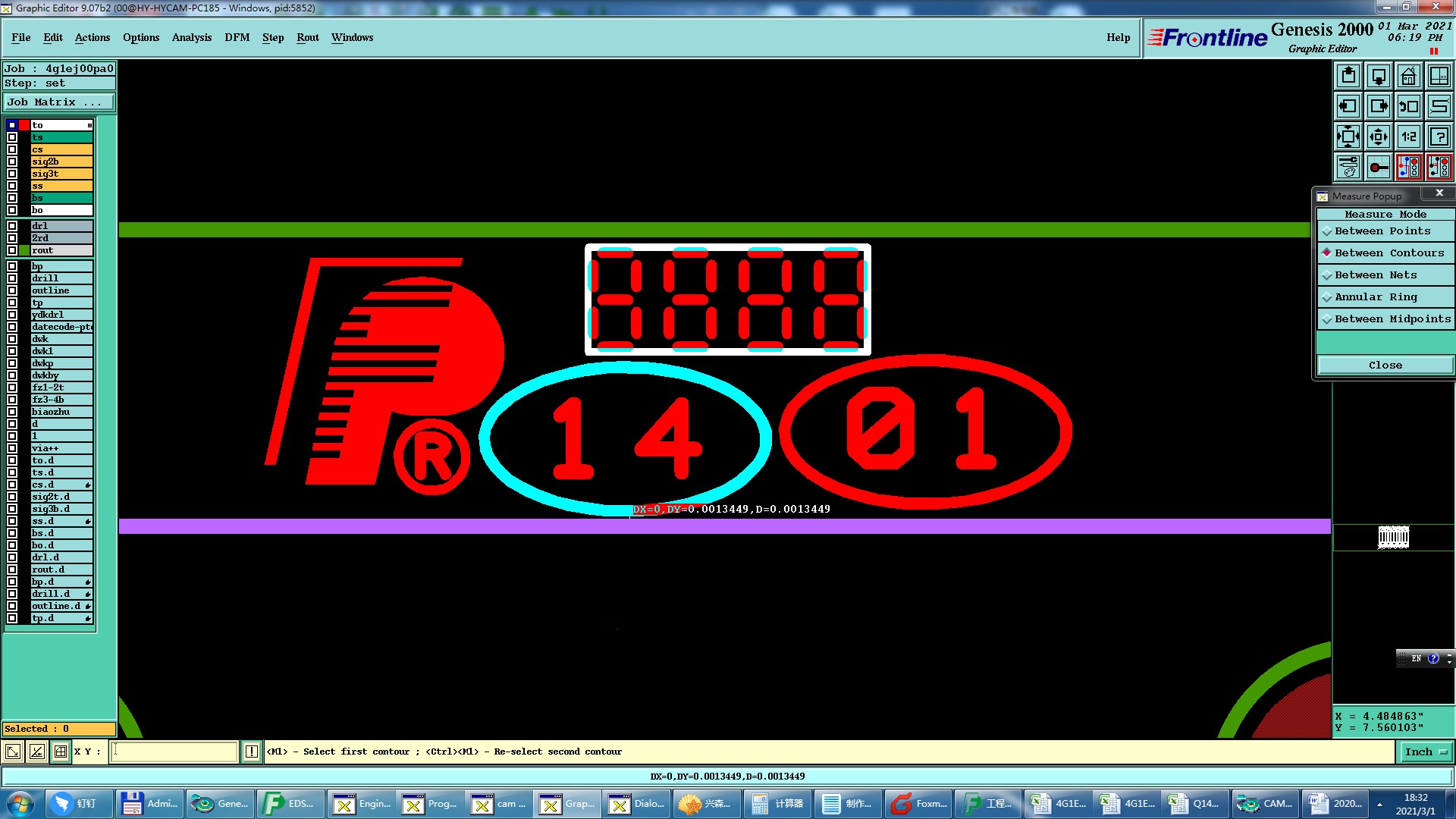
Task: Toggle the black-nets traffic light filter icon
Action: click(x=1439, y=167)
